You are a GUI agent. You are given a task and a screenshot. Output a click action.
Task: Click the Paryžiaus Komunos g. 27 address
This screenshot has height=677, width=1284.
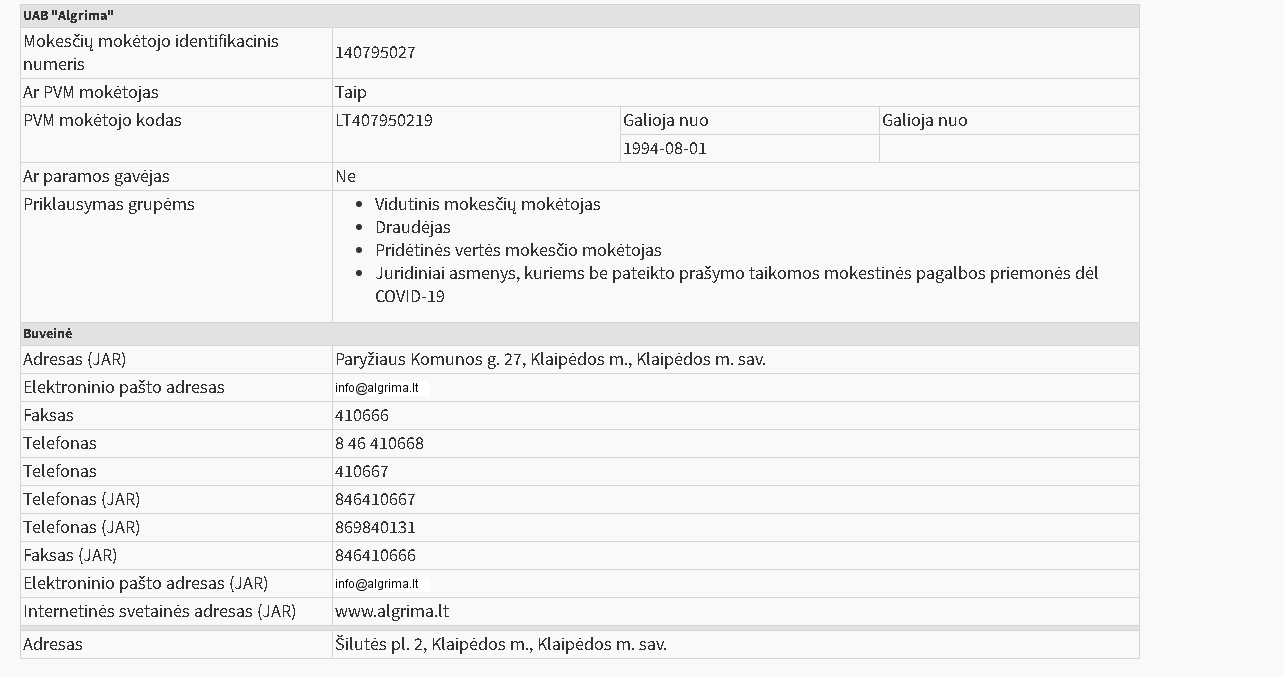550,360
